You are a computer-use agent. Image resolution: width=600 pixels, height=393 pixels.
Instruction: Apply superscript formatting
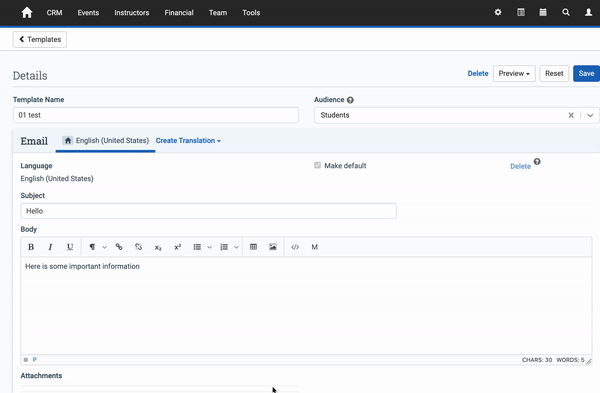[x=178, y=247]
